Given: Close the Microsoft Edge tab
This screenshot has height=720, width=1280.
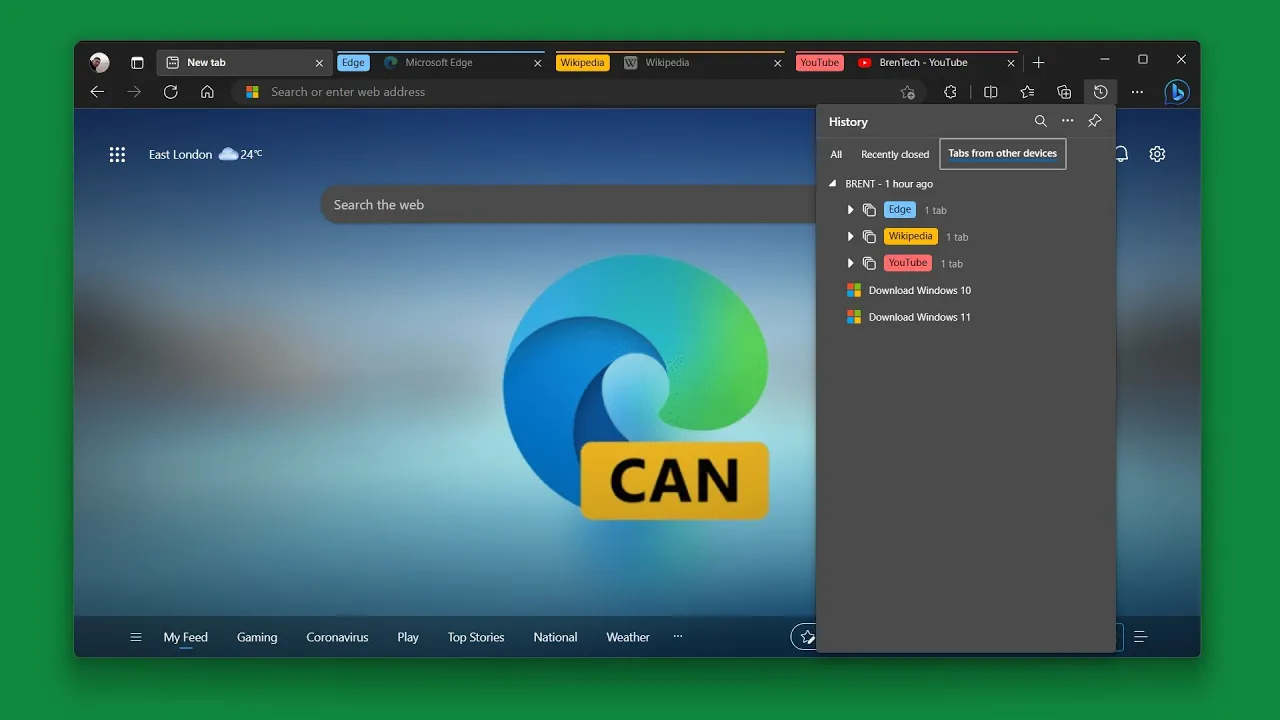Looking at the screenshot, I should 537,63.
